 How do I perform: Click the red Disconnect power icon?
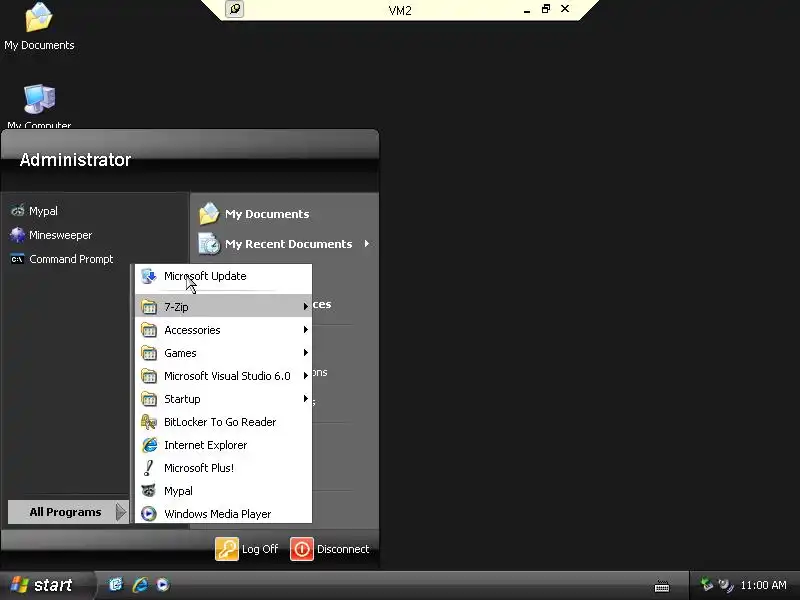[x=302, y=549]
